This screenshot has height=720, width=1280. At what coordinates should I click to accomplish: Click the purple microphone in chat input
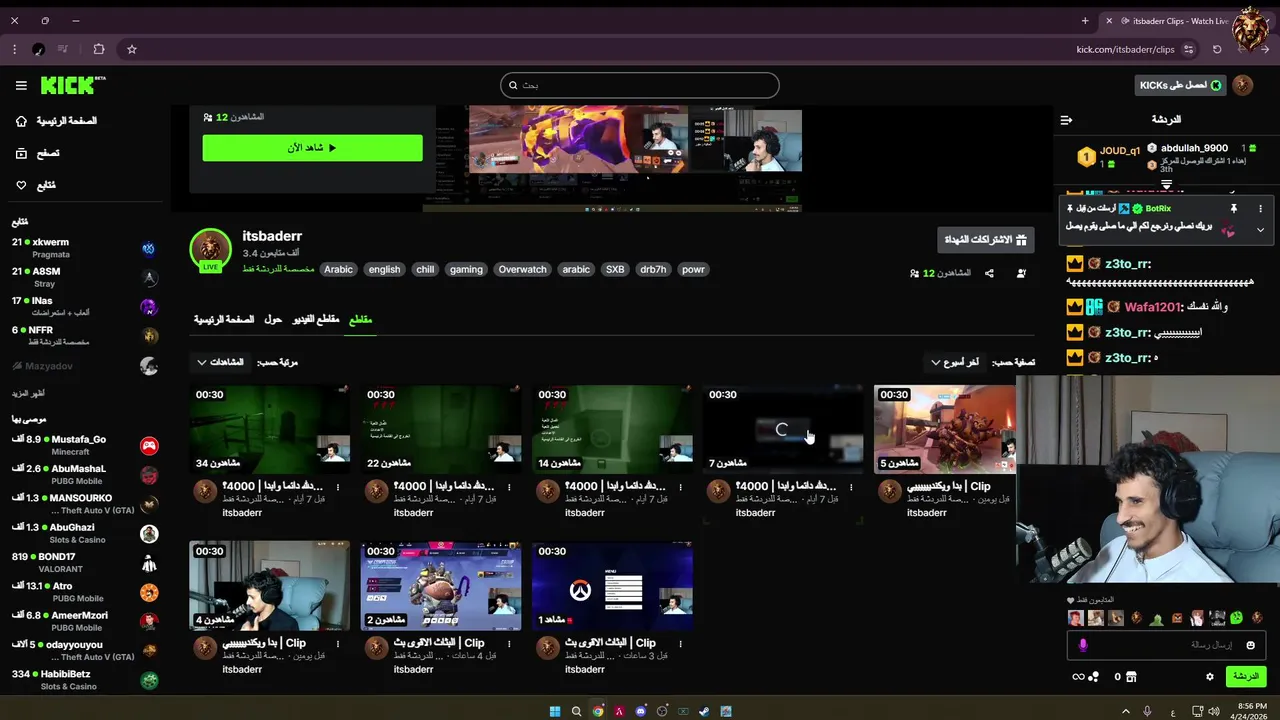pyautogui.click(x=1082, y=645)
